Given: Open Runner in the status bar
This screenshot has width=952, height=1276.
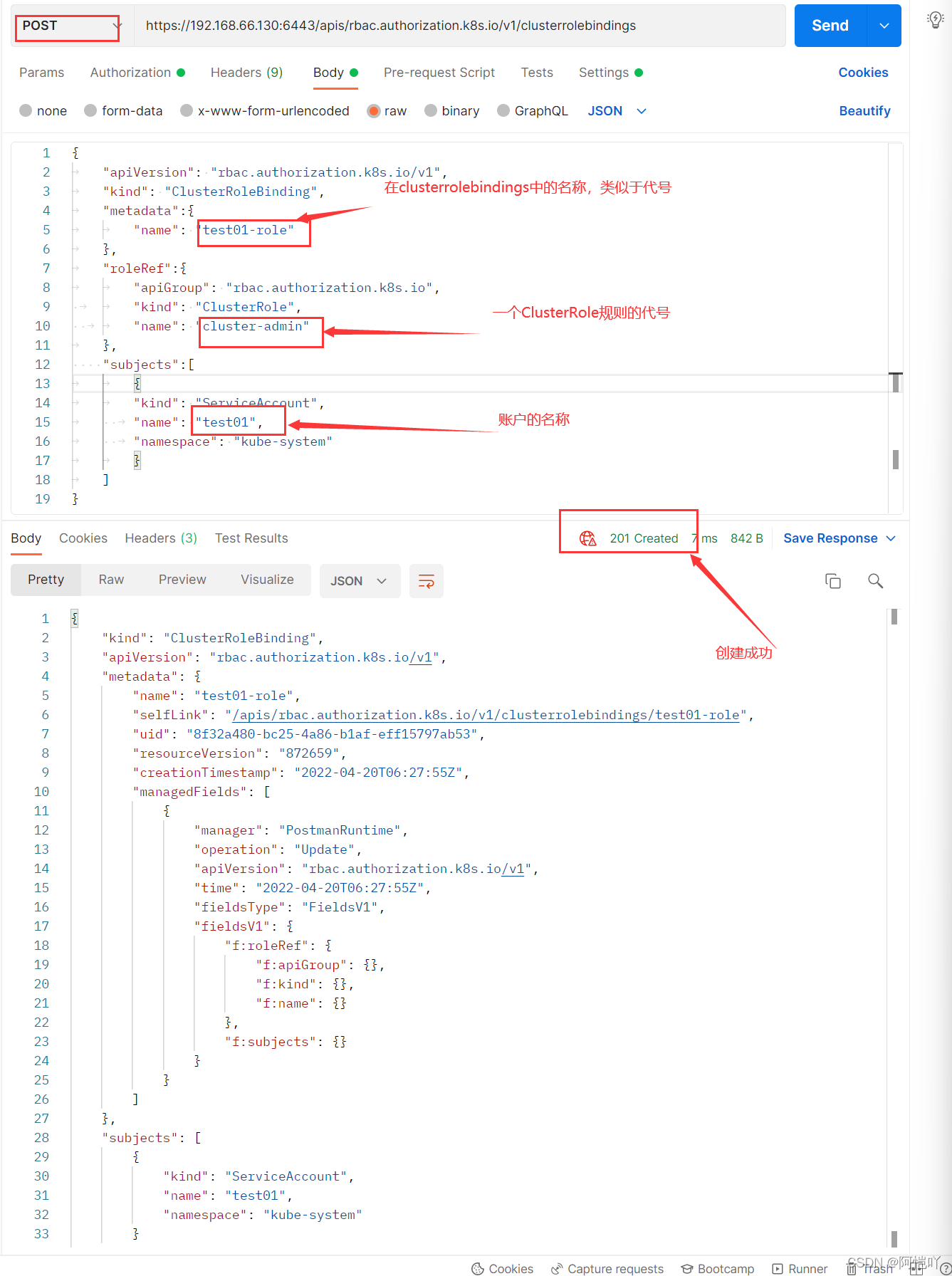Looking at the screenshot, I should (x=800, y=1269).
